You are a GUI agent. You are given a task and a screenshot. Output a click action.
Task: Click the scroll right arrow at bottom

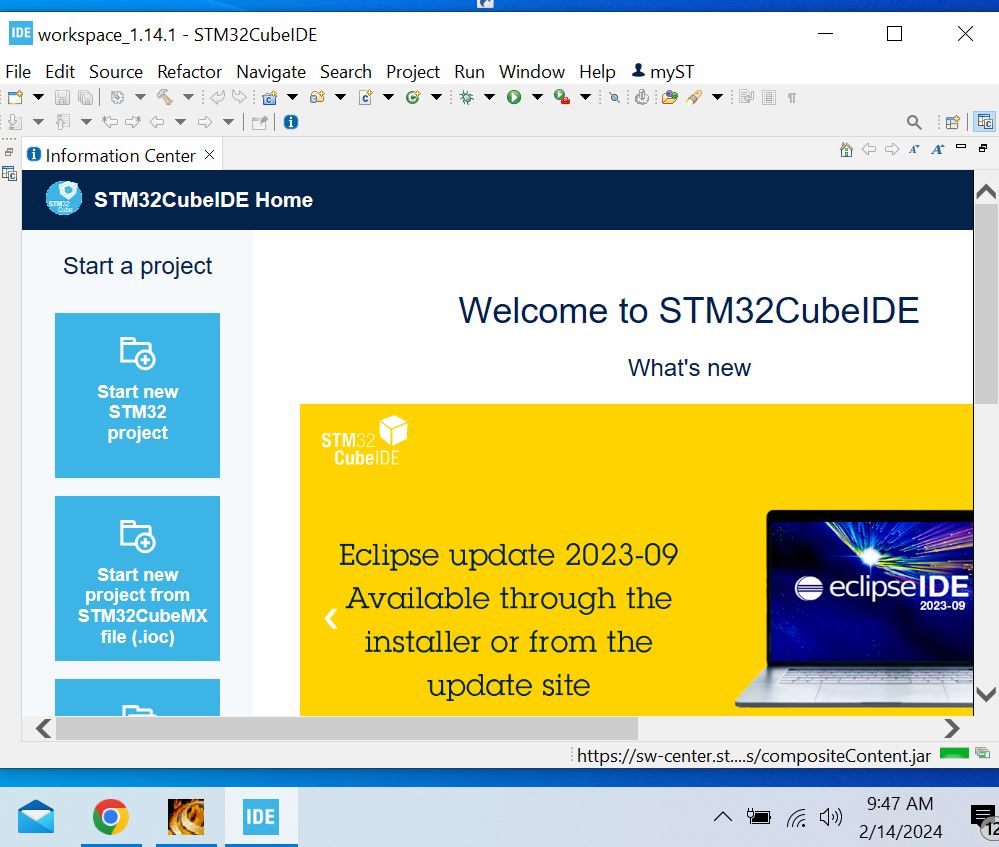(951, 728)
